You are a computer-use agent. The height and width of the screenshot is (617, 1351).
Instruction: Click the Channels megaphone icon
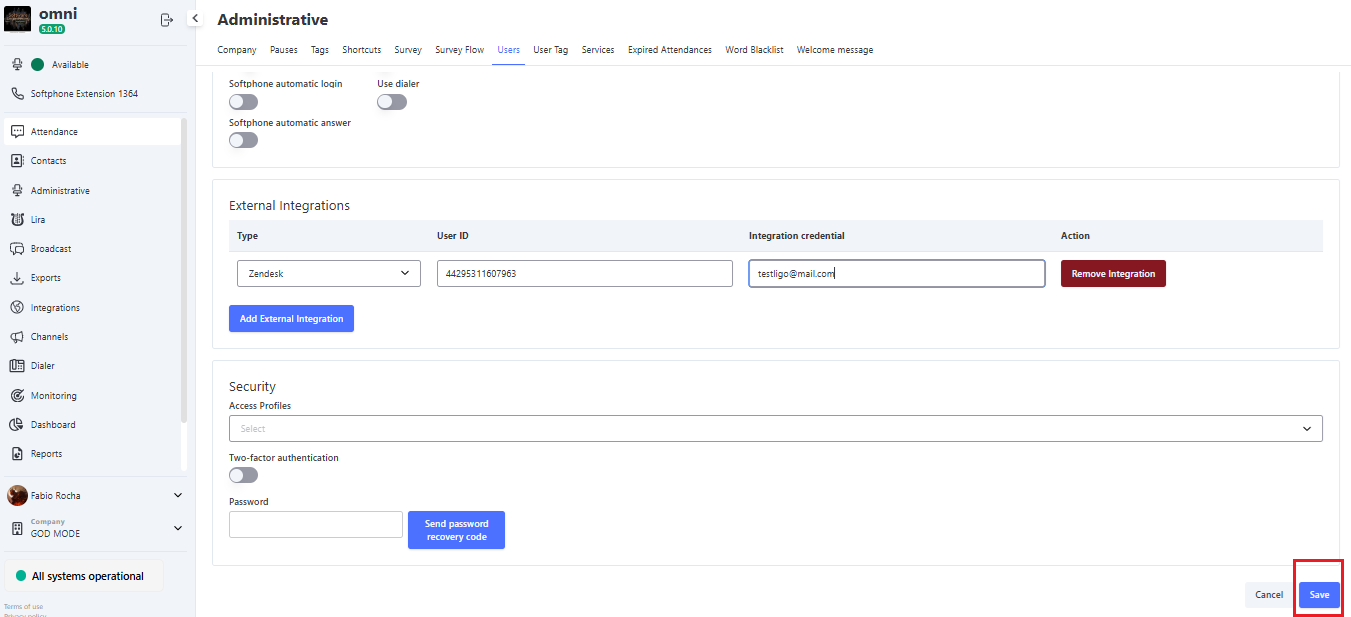click(17, 336)
